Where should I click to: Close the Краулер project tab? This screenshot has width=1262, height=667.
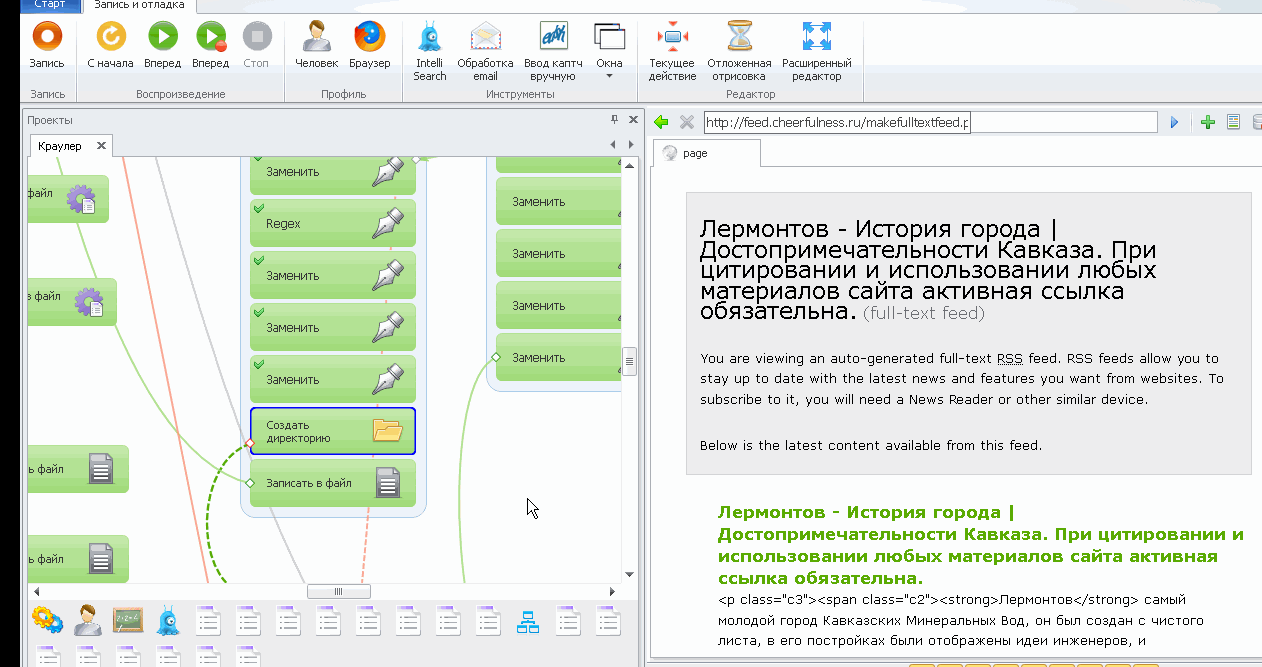101,146
